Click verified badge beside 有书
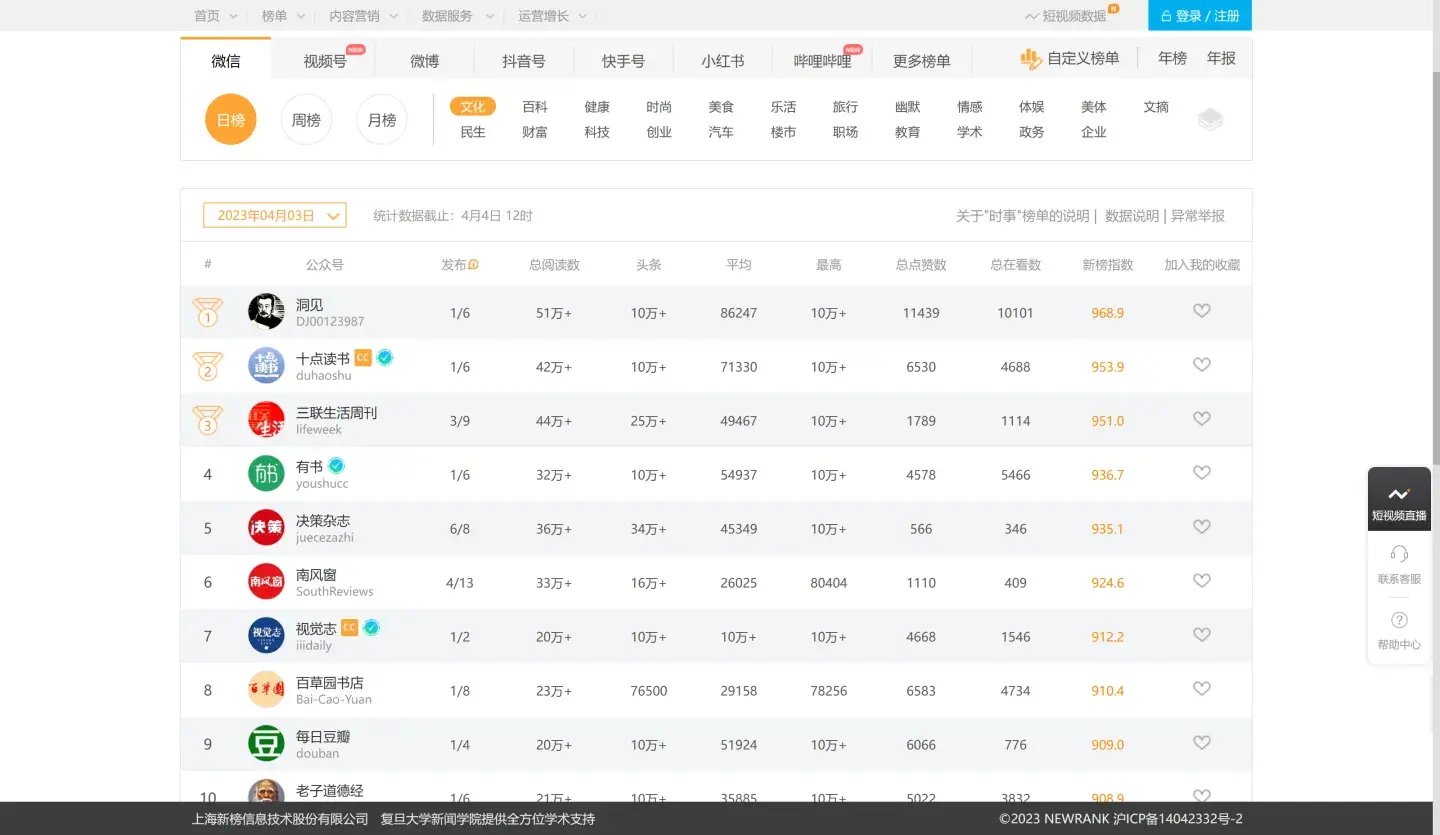This screenshot has width=1440, height=835. click(x=337, y=465)
